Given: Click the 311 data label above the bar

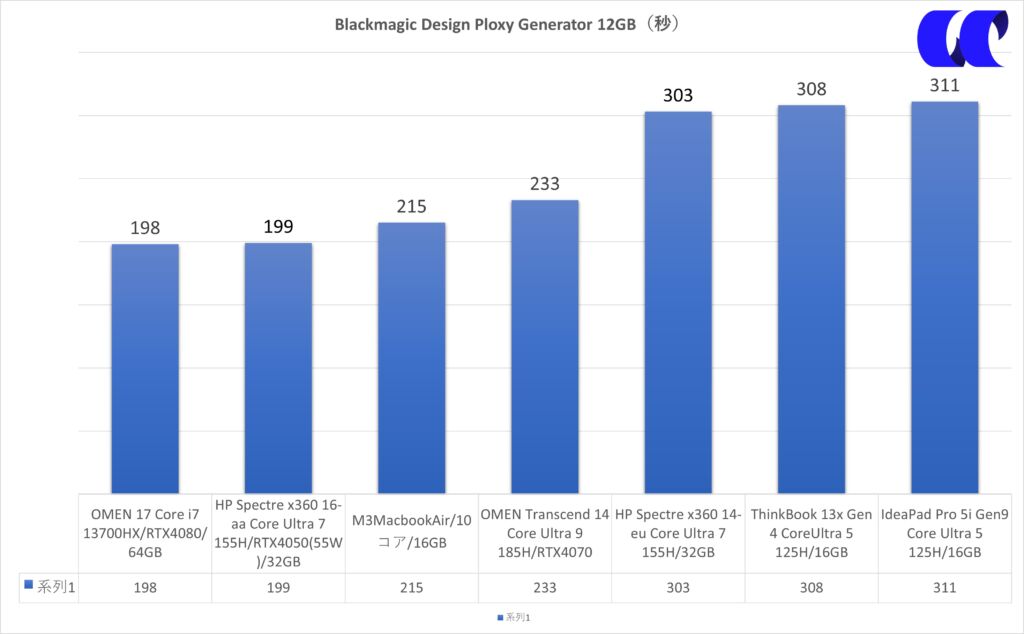Looking at the screenshot, I should 944,86.
